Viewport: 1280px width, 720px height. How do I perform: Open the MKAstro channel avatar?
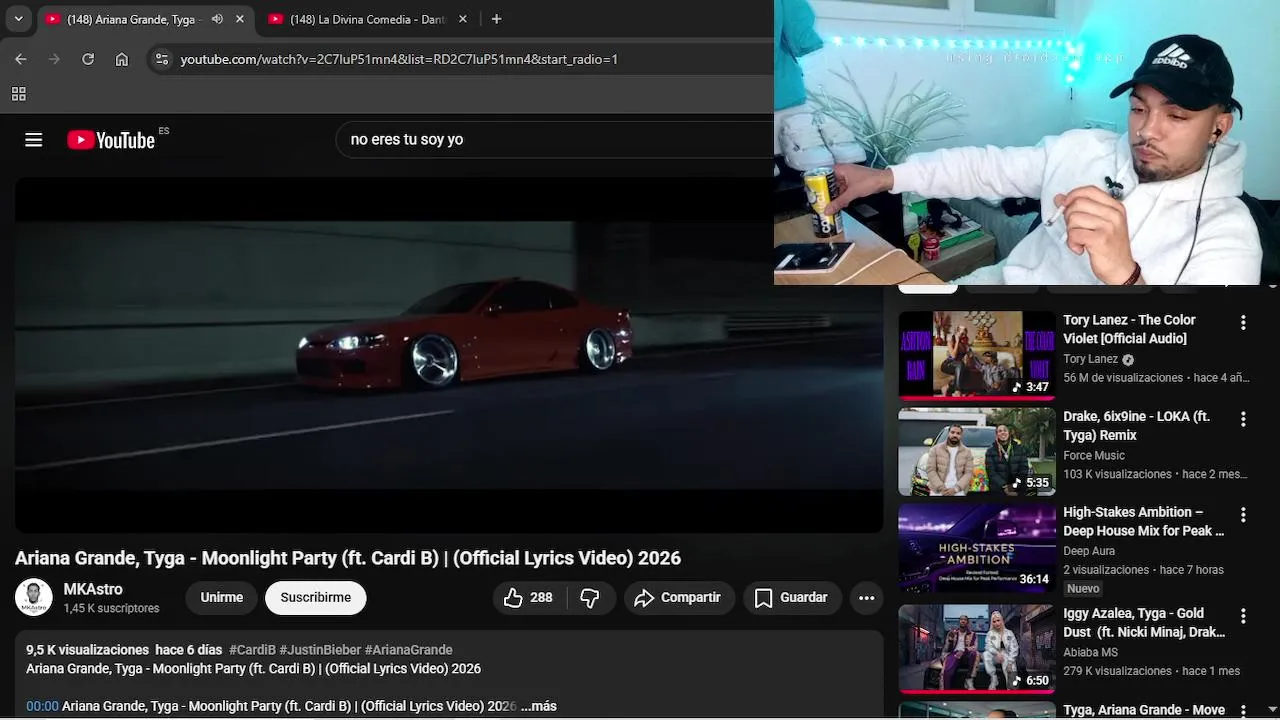(34, 598)
